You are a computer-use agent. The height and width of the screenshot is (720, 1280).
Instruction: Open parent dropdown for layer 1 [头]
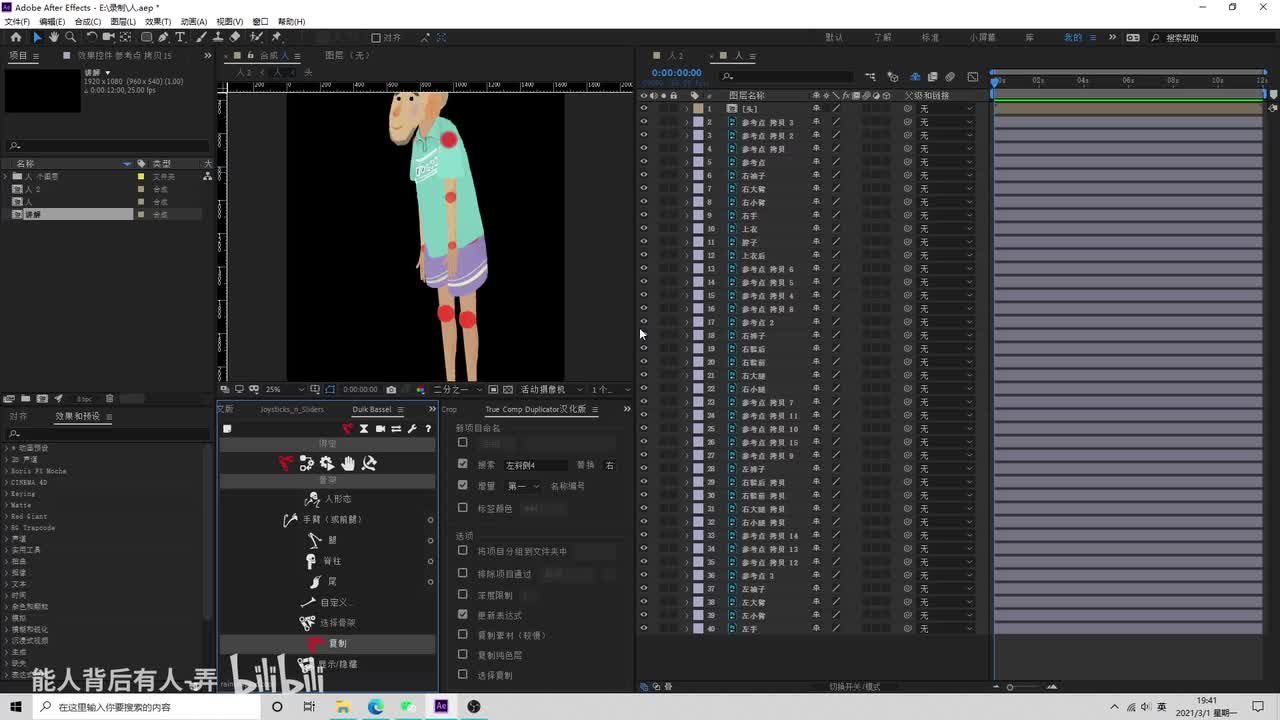click(x=946, y=108)
